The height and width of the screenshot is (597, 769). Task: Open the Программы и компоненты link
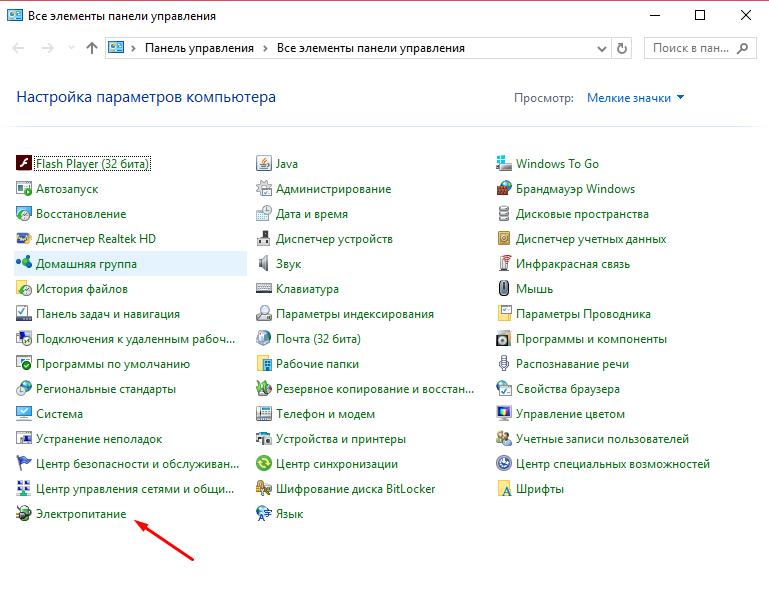tap(590, 339)
